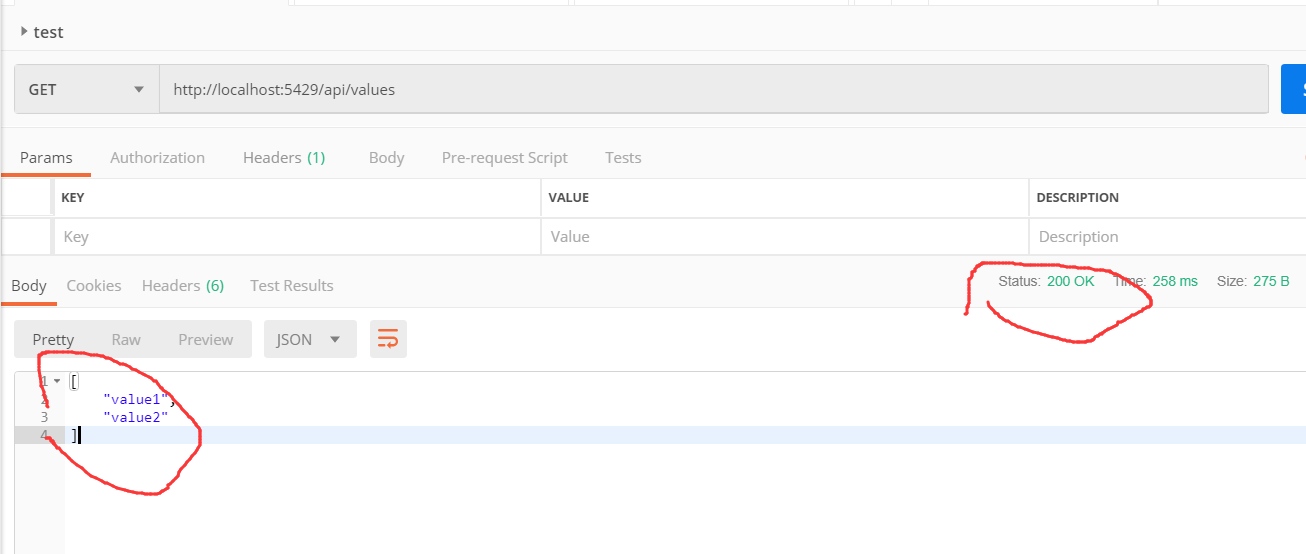The width and height of the screenshot is (1306, 554).
Task: Select the response Body tab
Action: tap(29, 285)
